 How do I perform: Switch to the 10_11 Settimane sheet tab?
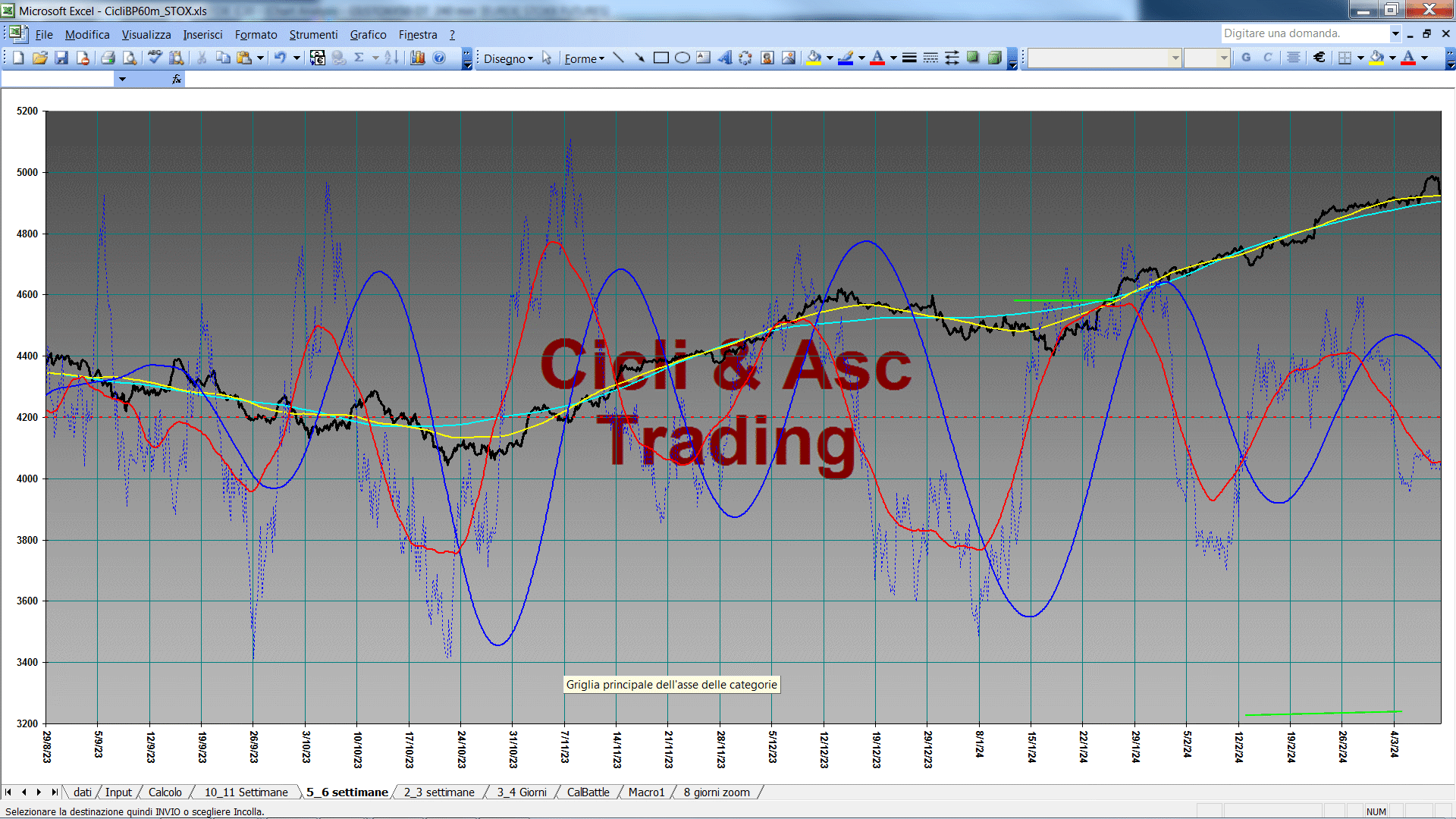pos(246,792)
